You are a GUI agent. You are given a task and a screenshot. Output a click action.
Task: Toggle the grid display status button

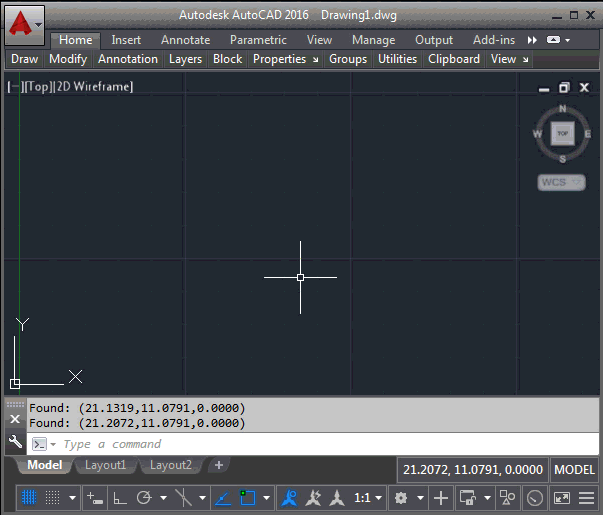[x=28, y=498]
